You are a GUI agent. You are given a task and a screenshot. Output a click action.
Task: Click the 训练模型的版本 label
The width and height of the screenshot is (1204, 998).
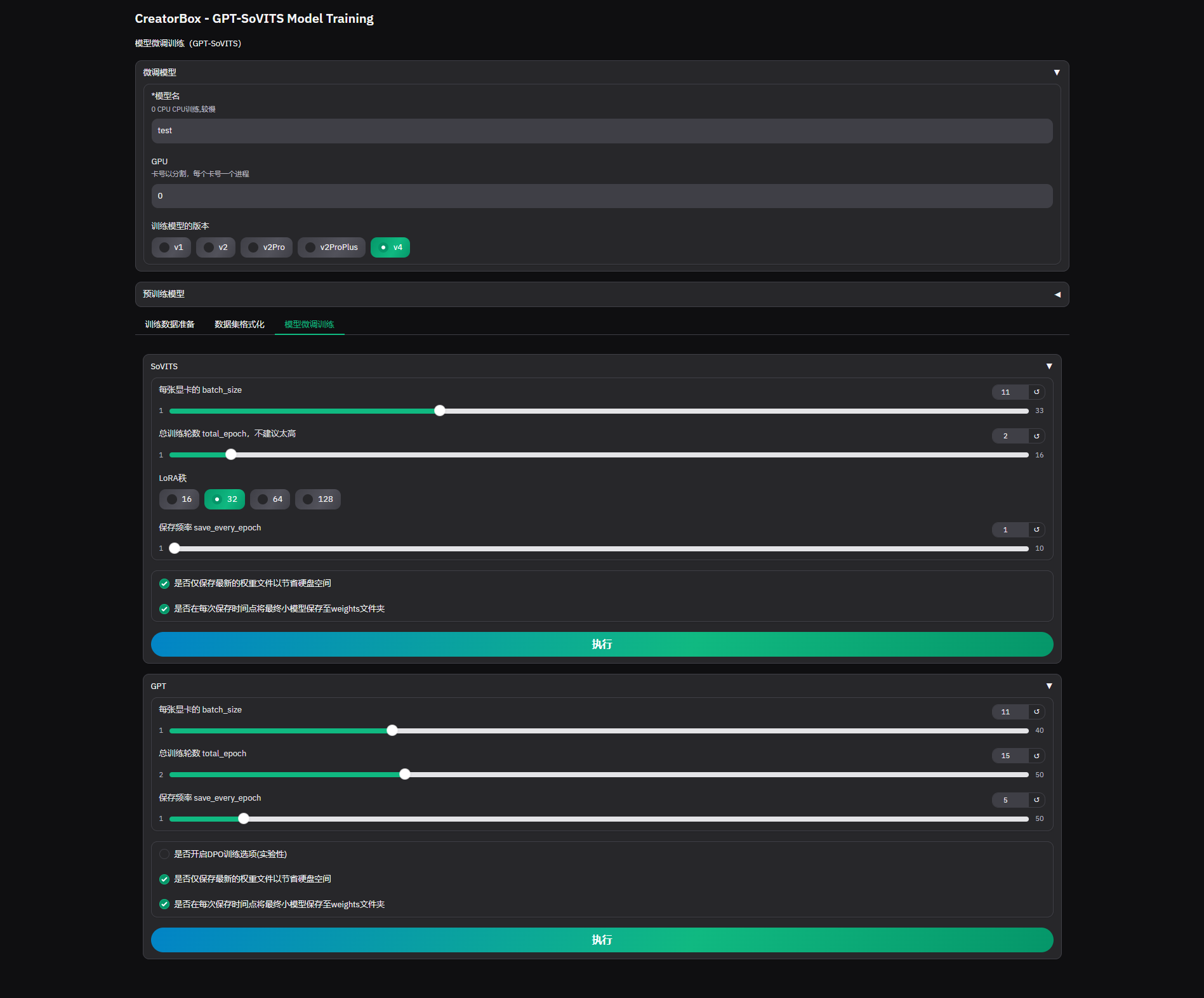[x=180, y=226]
